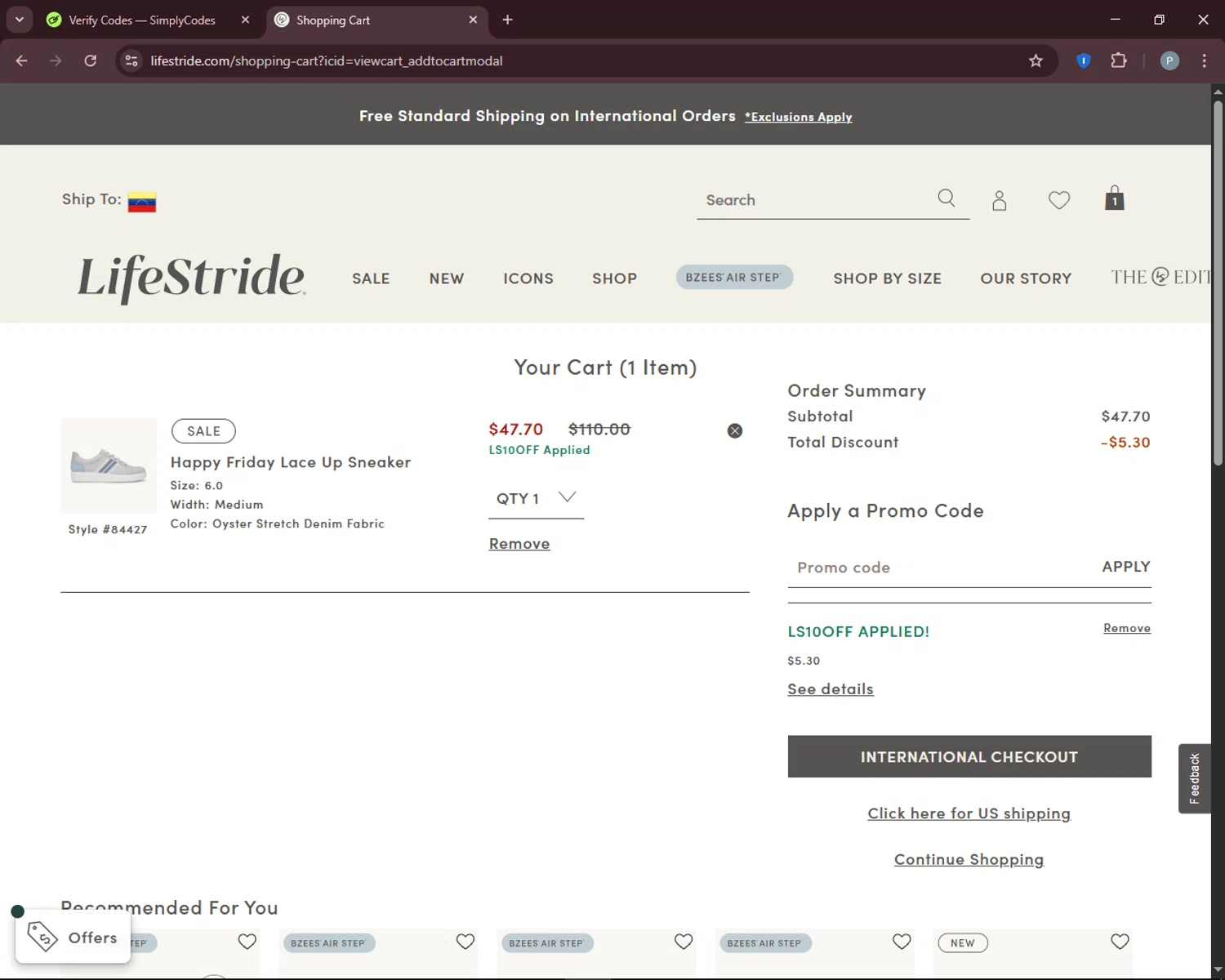The image size is (1225, 980).
Task: Click the address bar URL
Action: 327,61
